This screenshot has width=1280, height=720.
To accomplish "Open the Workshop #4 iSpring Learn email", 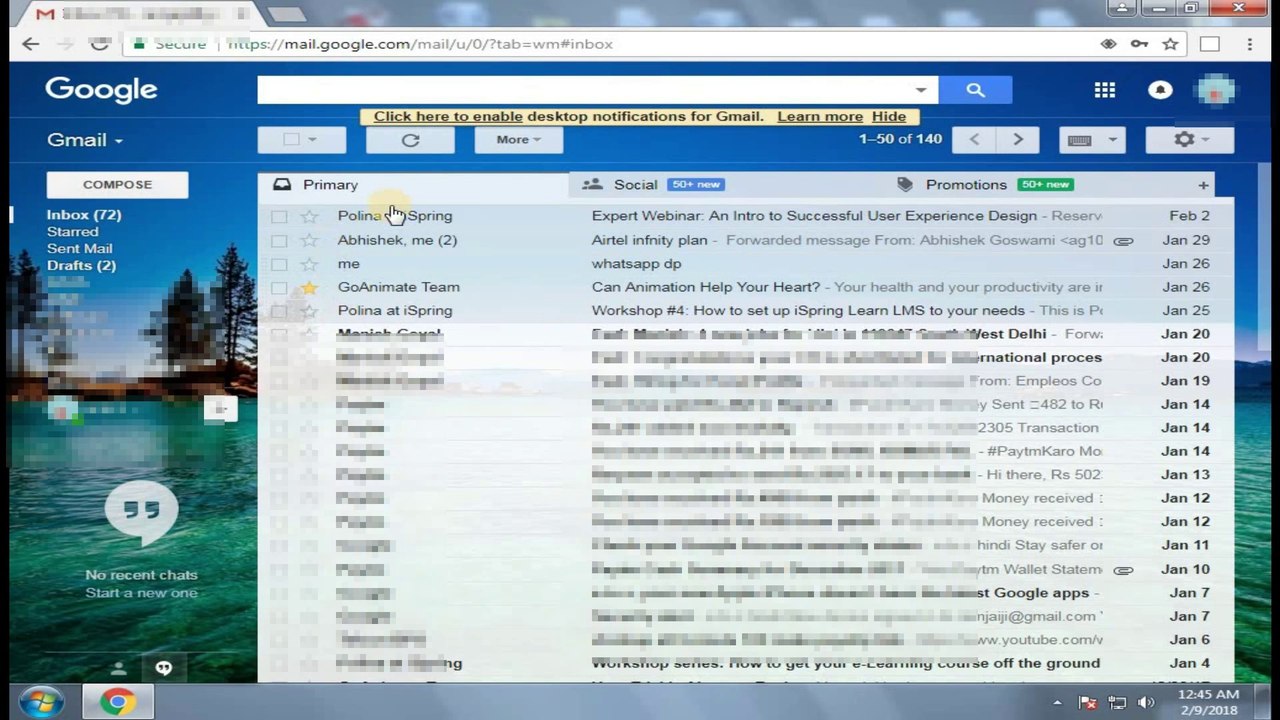I will point(808,311).
